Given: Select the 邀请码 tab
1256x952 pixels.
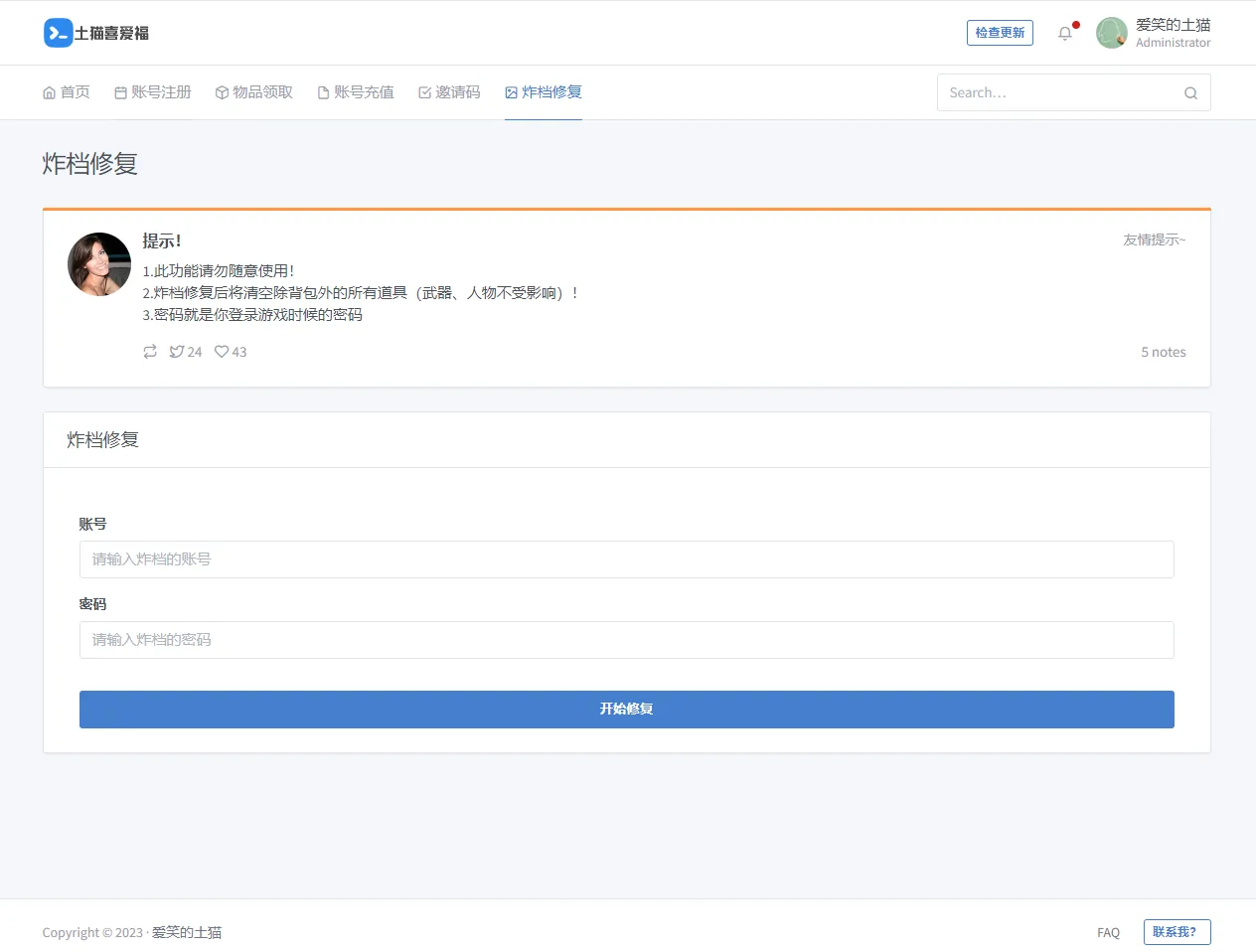Looking at the screenshot, I should (x=449, y=92).
